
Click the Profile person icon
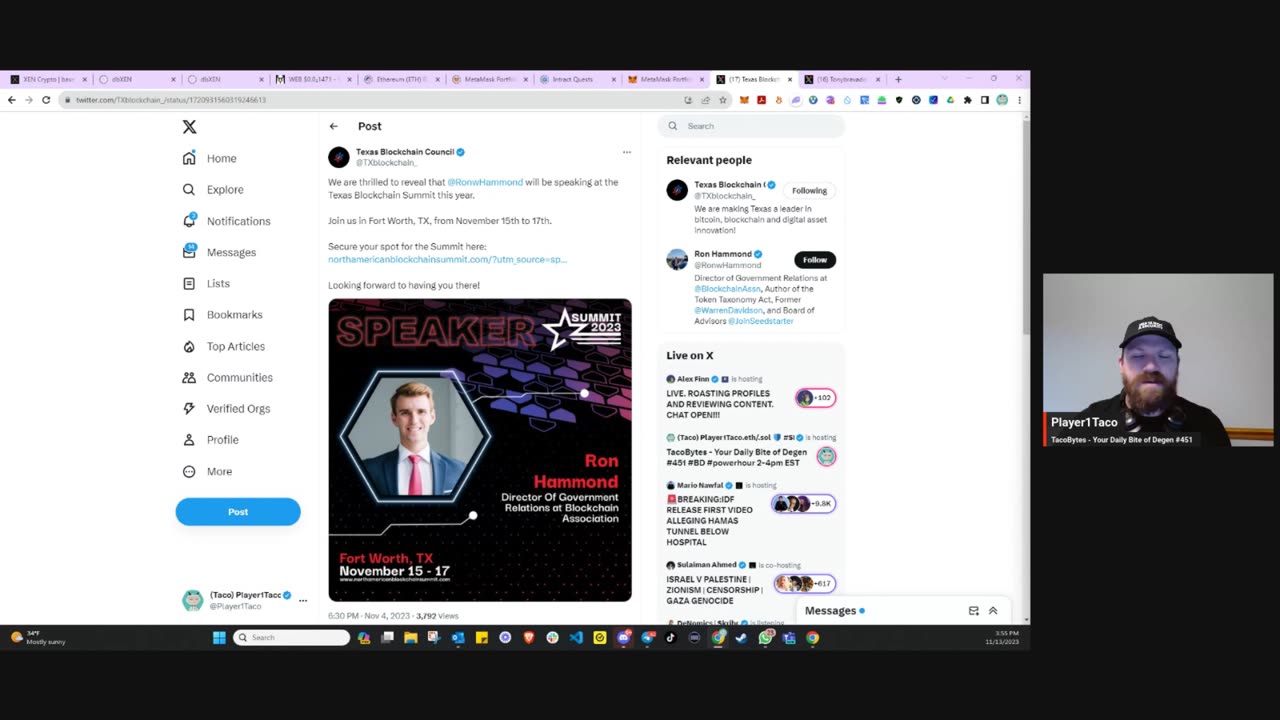coord(189,440)
